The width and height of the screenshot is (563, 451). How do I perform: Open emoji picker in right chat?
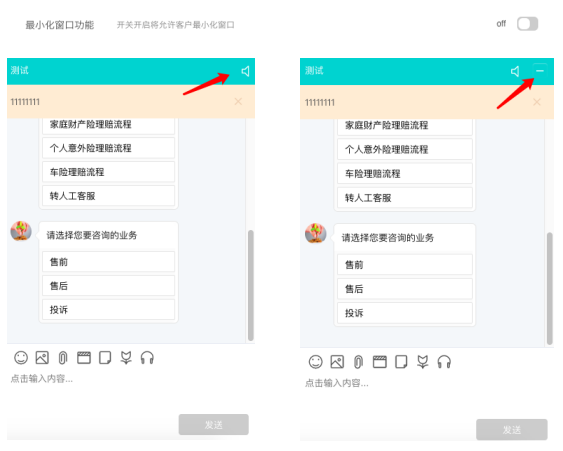[x=316, y=362]
